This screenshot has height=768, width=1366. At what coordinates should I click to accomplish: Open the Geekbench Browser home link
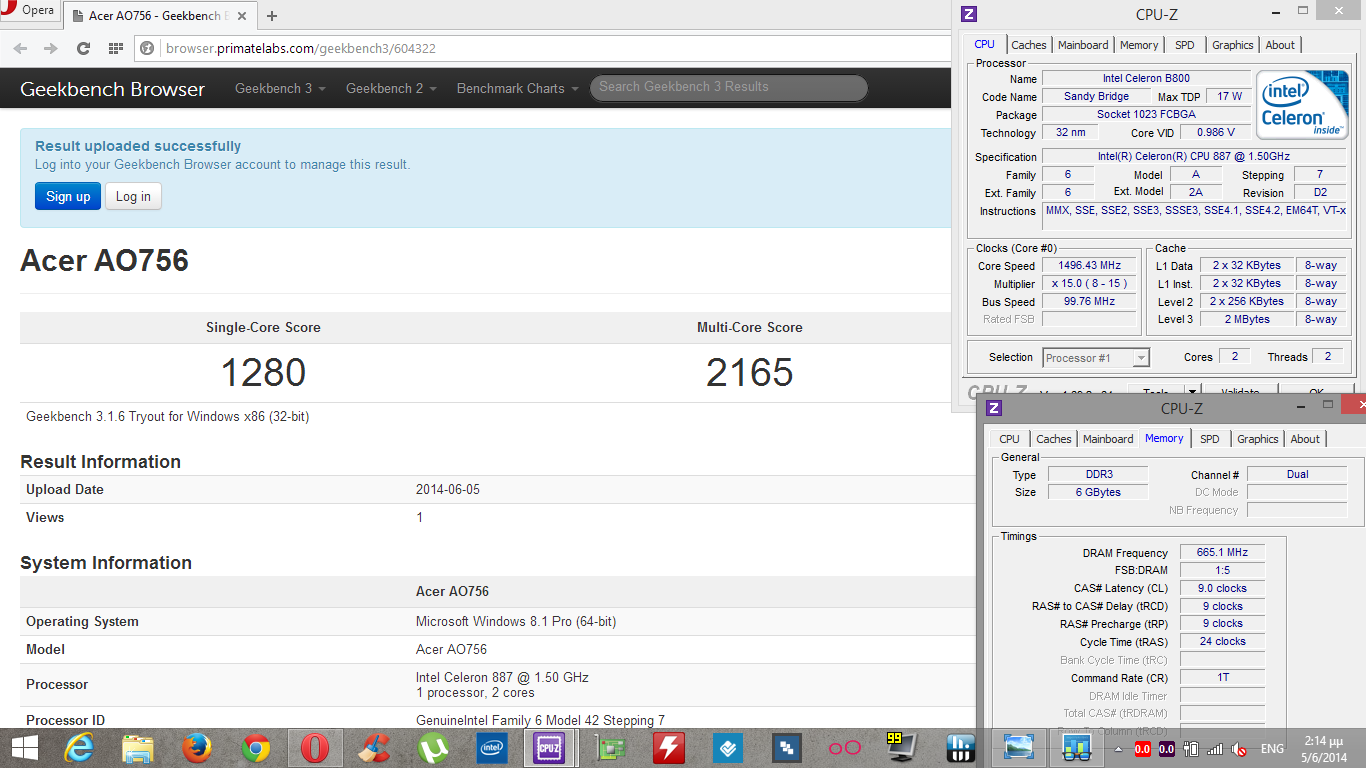coord(112,89)
